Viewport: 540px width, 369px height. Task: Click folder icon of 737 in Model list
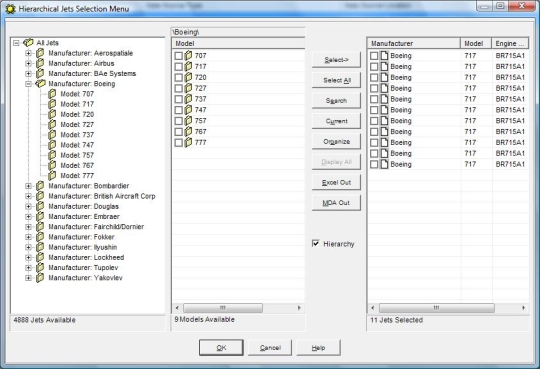click(x=188, y=99)
